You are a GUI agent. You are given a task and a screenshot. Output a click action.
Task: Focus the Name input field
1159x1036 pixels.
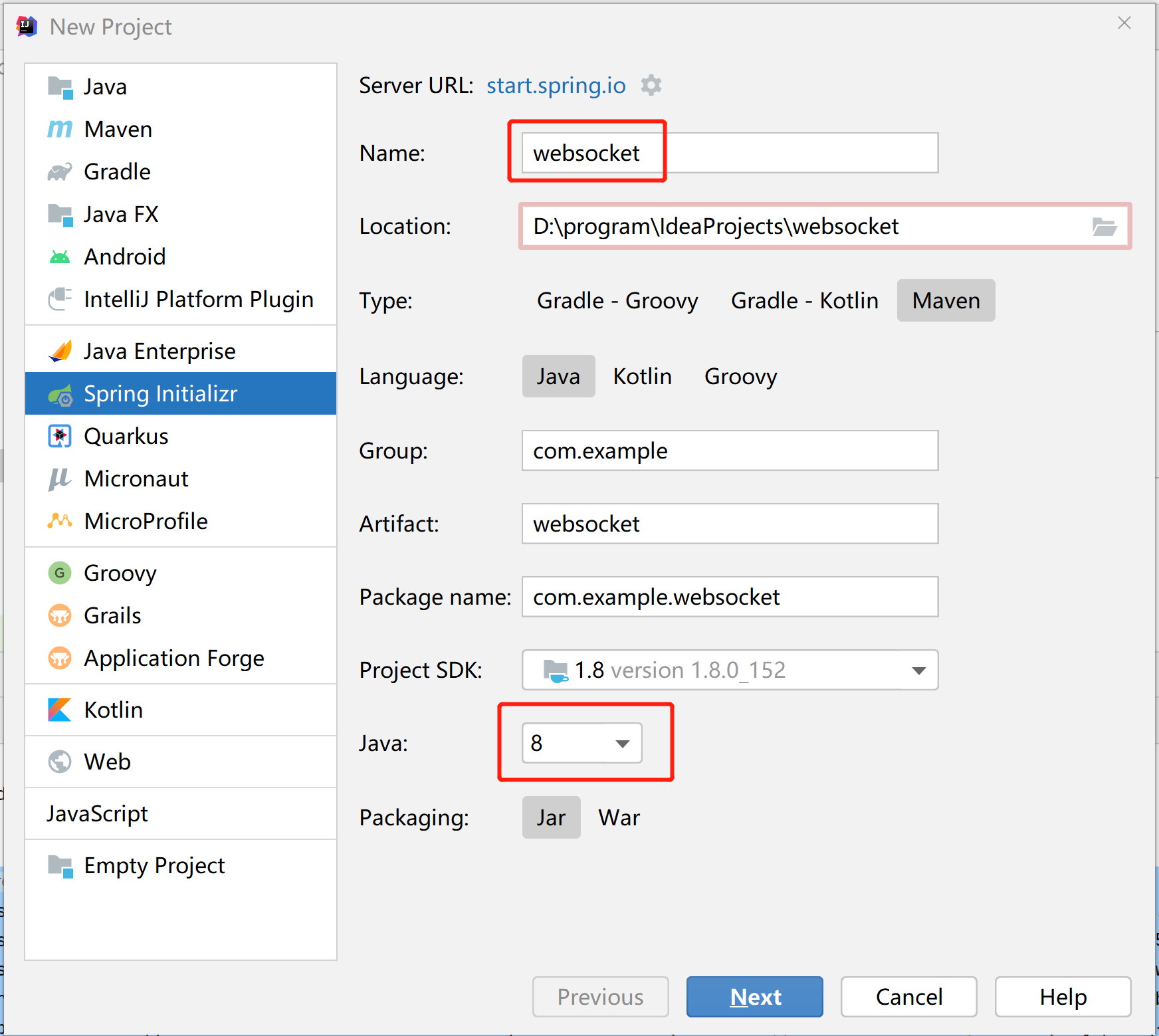click(x=730, y=153)
